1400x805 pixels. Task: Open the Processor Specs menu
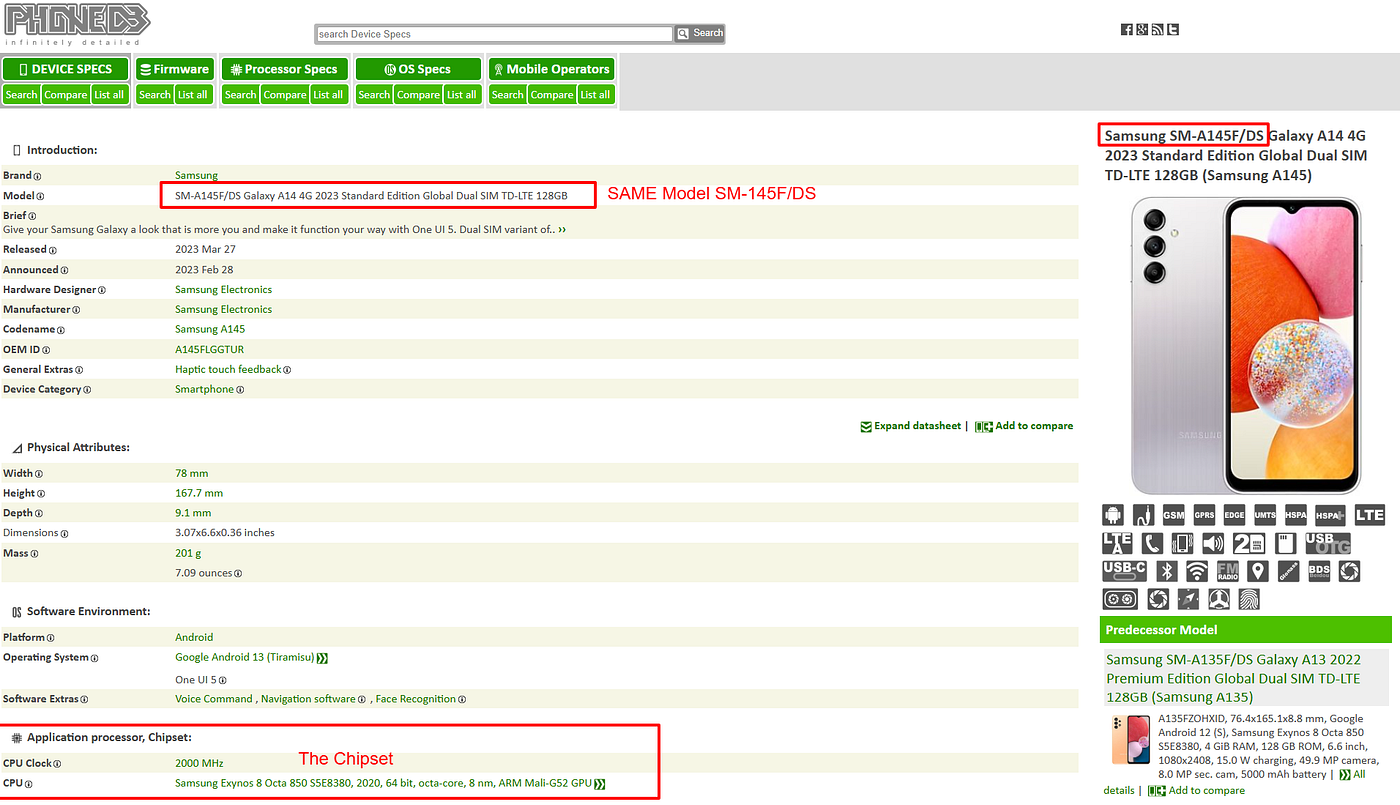[x=285, y=69]
